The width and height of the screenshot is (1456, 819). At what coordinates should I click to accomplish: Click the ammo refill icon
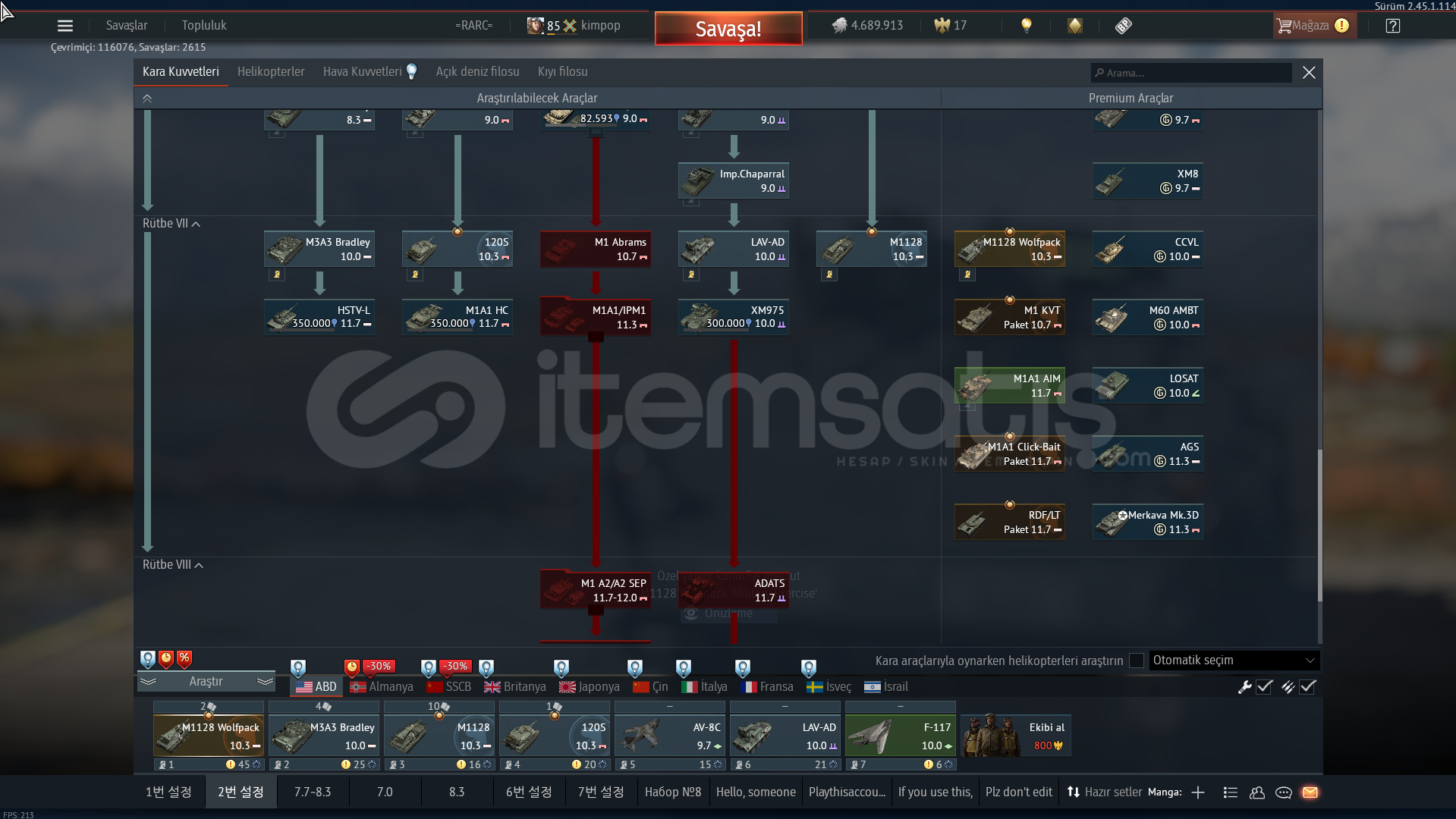(x=1288, y=687)
